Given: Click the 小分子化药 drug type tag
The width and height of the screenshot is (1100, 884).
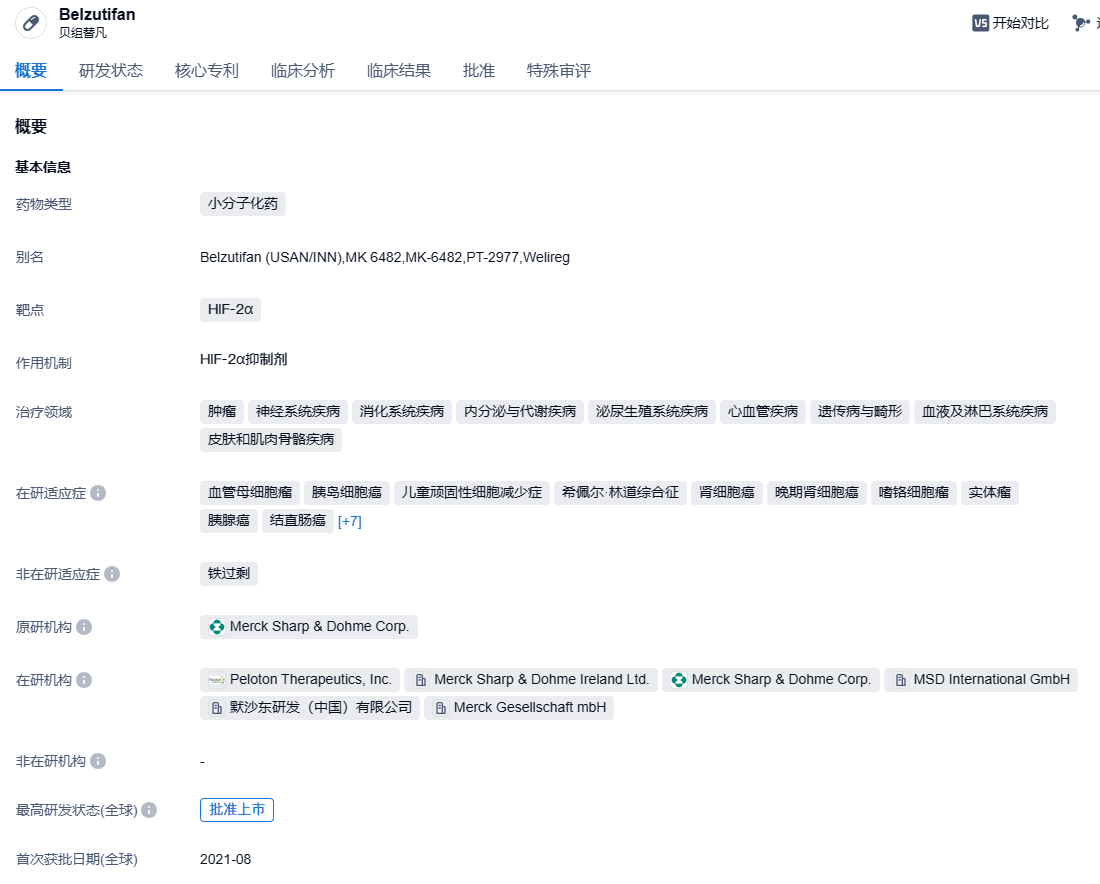Looking at the screenshot, I should point(243,204).
